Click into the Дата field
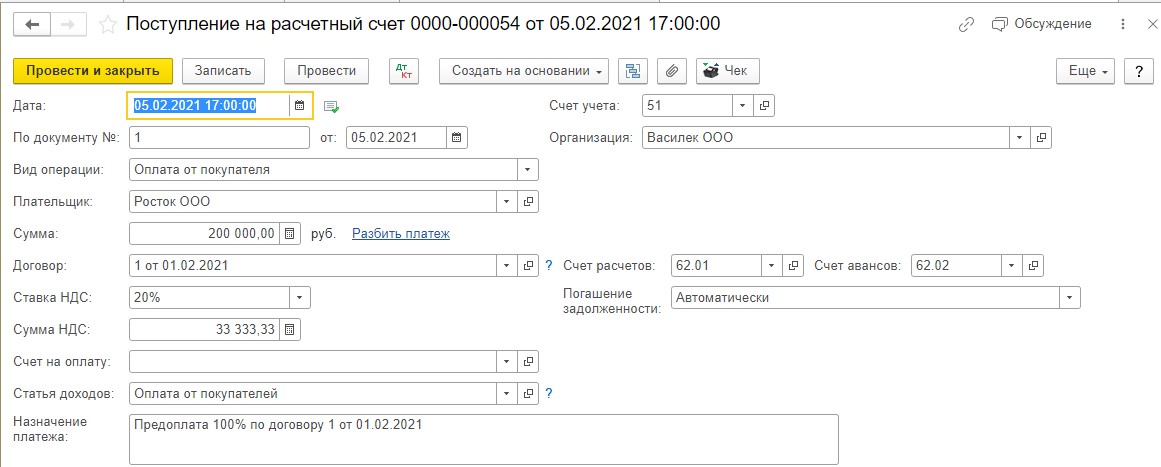The height and width of the screenshot is (467, 1161). [x=208, y=106]
